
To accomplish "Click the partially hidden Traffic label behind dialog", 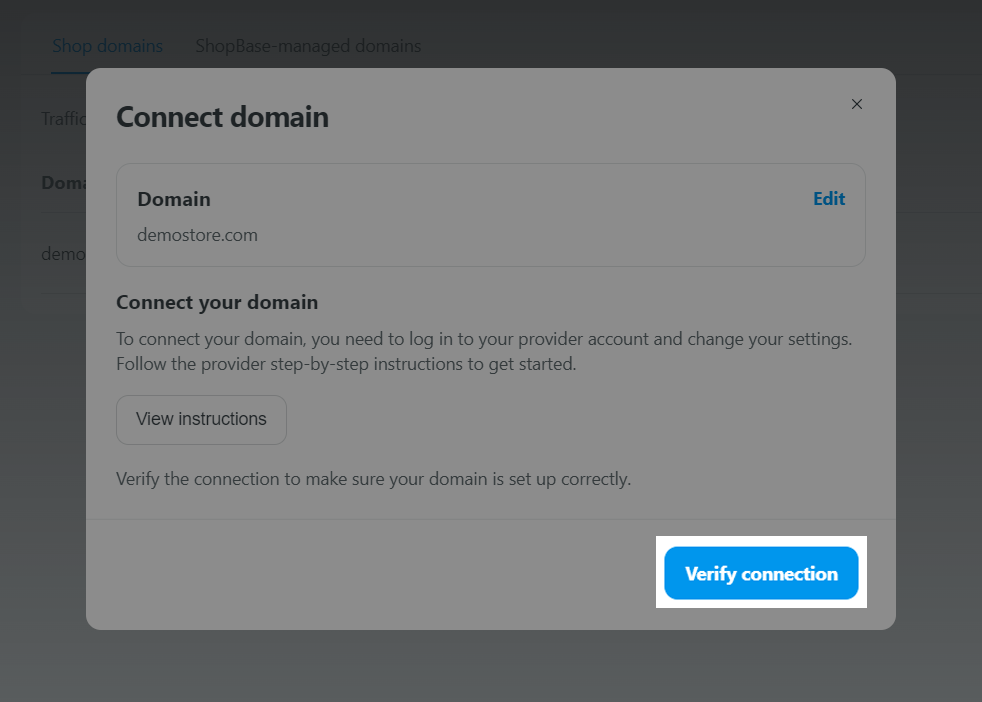I will point(63,119).
